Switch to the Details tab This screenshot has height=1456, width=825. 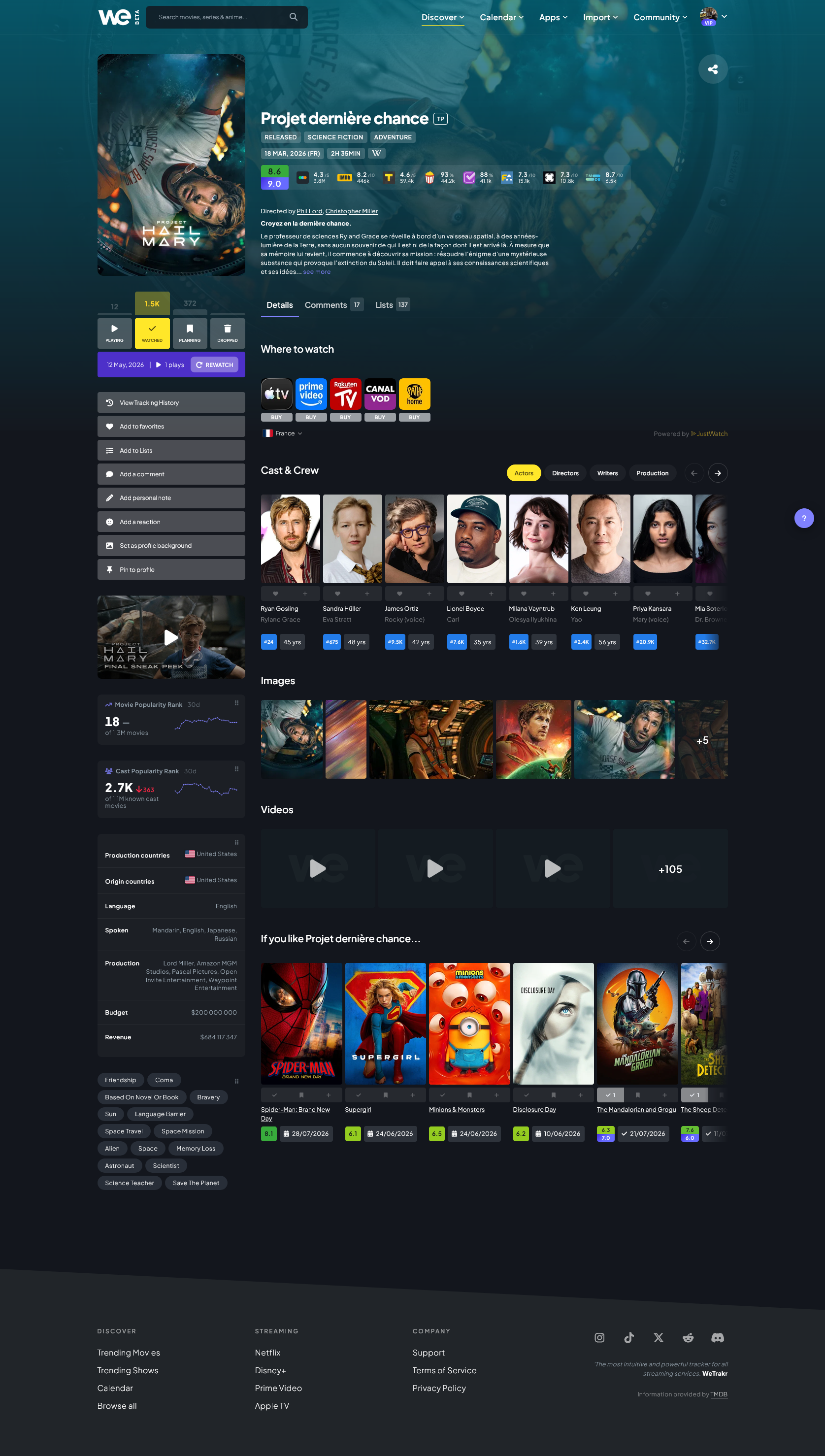280,305
